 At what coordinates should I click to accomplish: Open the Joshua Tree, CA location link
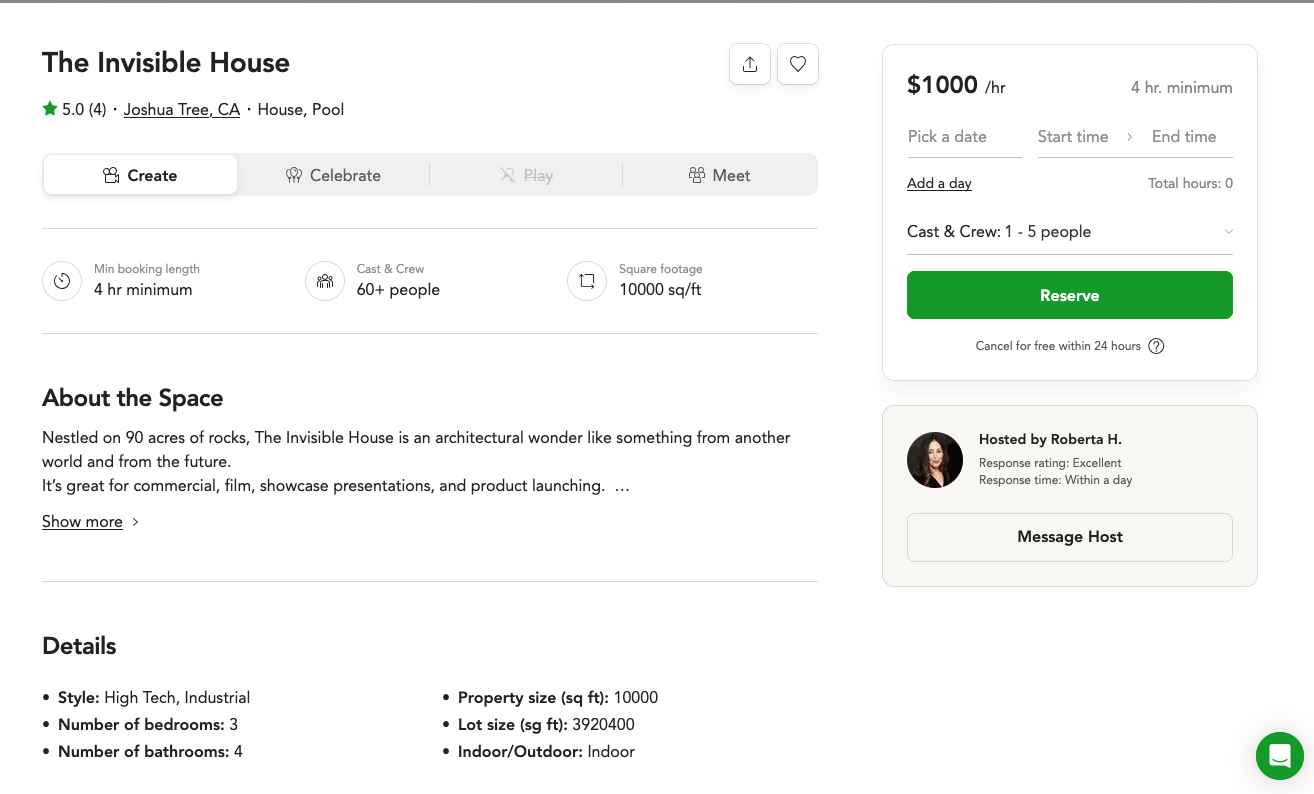(x=182, y=110)
